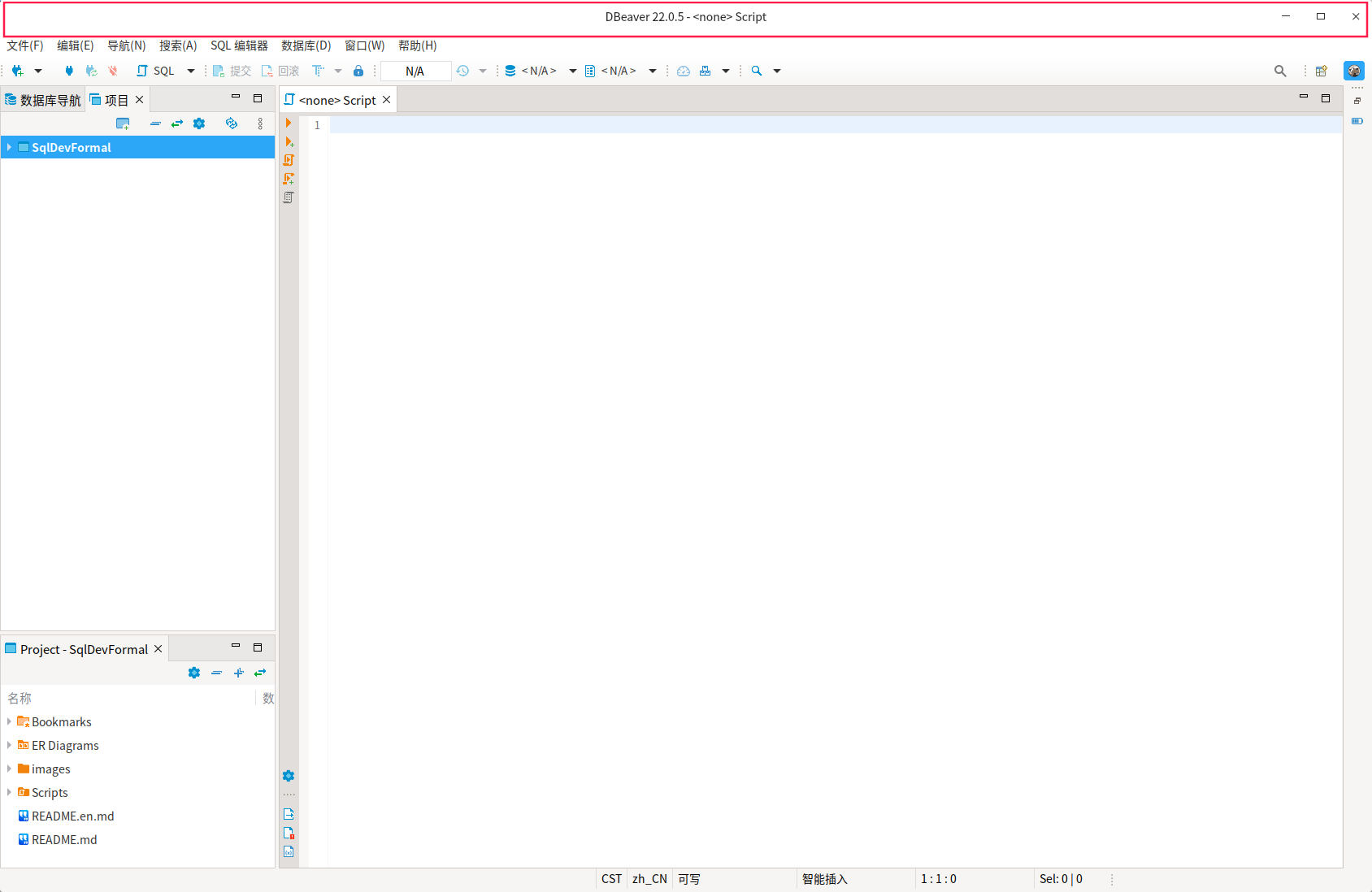Open the active schema <N/A> selector
Image resolution: width=1372 pixels, height=892 pixels.
(621, 71)
